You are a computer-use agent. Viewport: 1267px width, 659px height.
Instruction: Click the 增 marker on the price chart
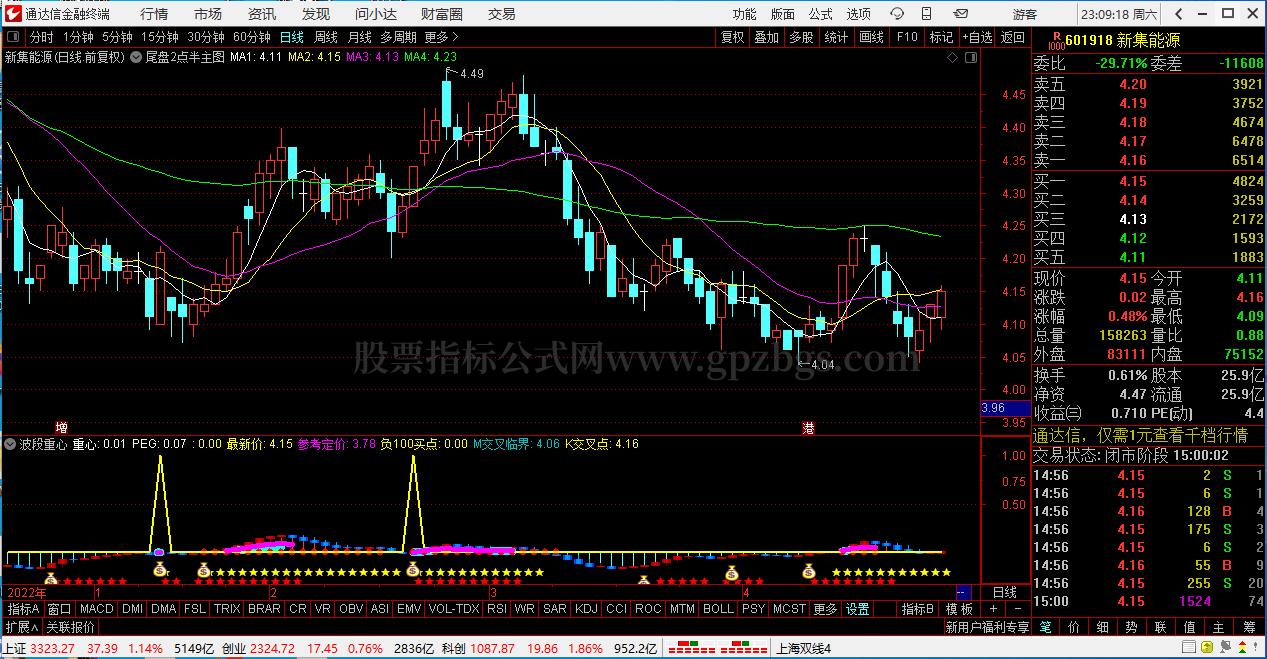[61, 427]
